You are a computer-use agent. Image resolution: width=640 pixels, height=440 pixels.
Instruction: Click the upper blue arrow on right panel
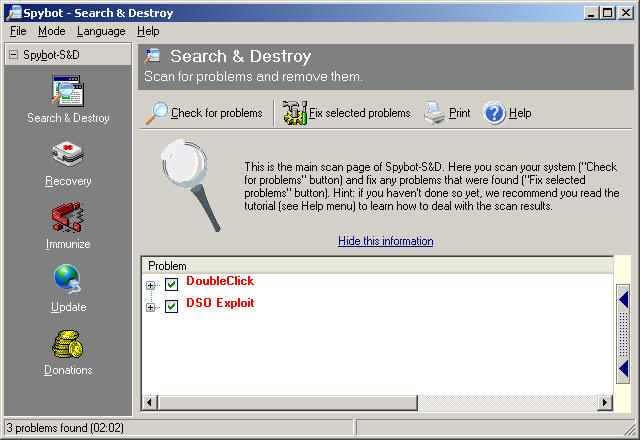coord(623,299)
